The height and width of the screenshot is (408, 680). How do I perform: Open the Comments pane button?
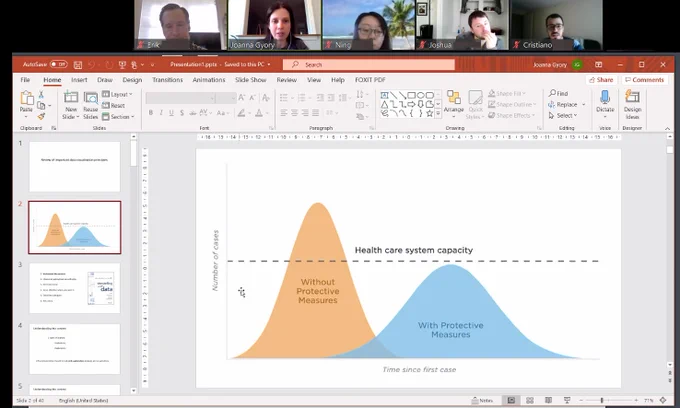pos(644,80)
